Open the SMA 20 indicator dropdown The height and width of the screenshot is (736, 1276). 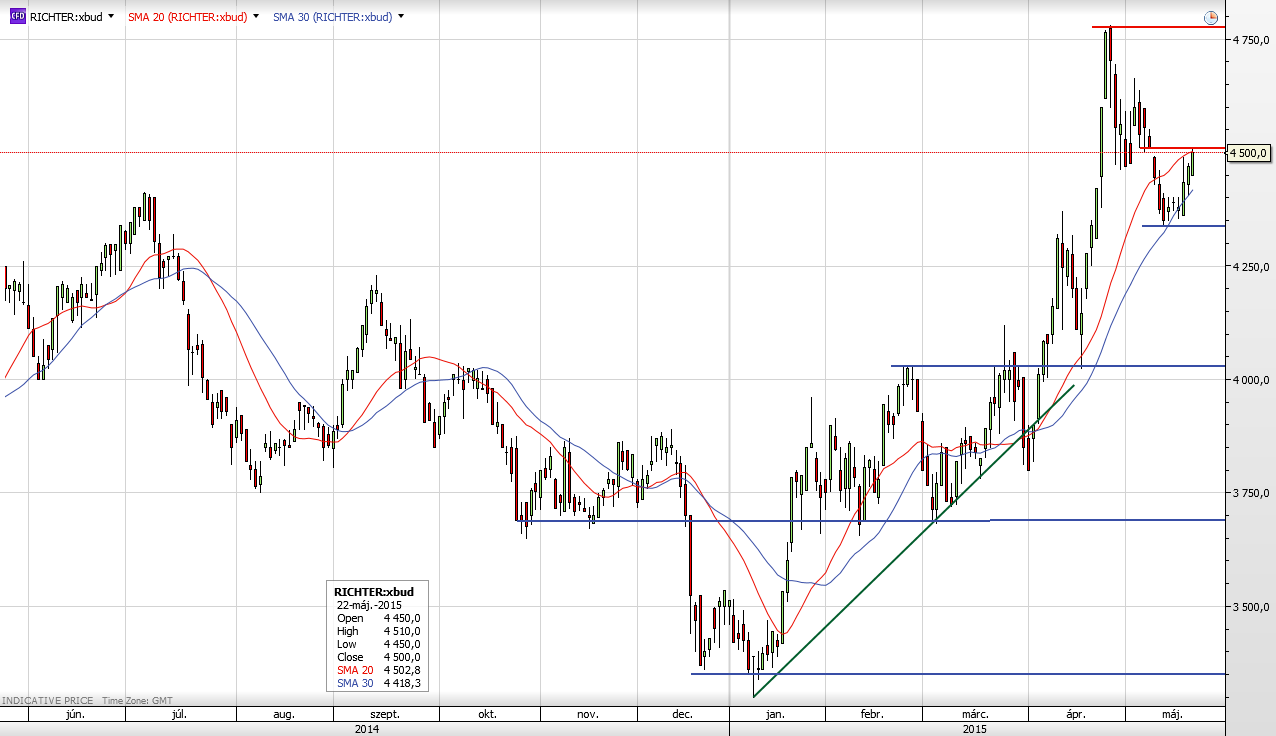tap(256, 16)
